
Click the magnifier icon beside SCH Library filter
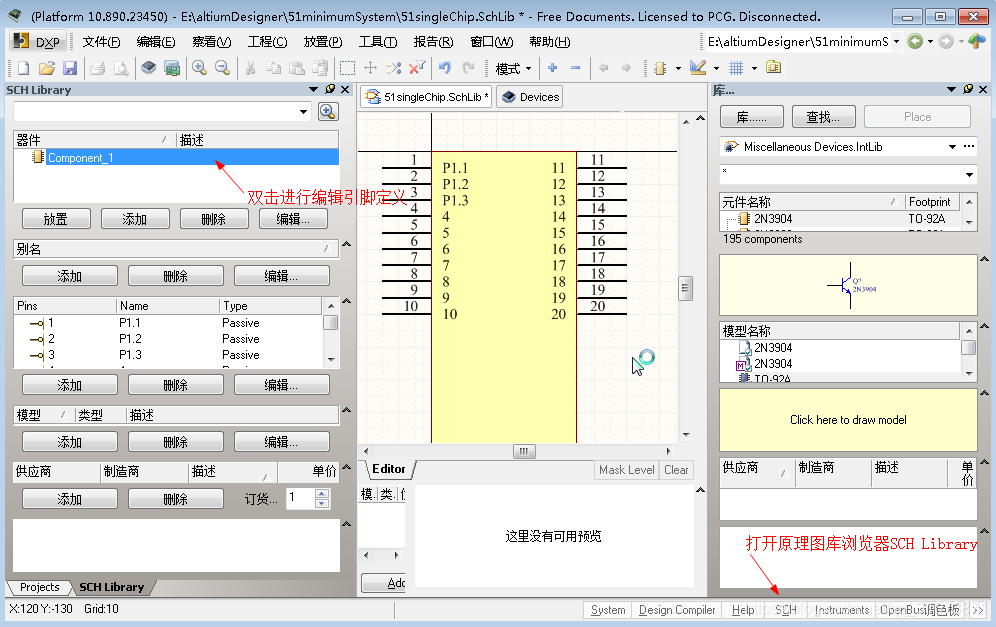(x=327, y=112)
